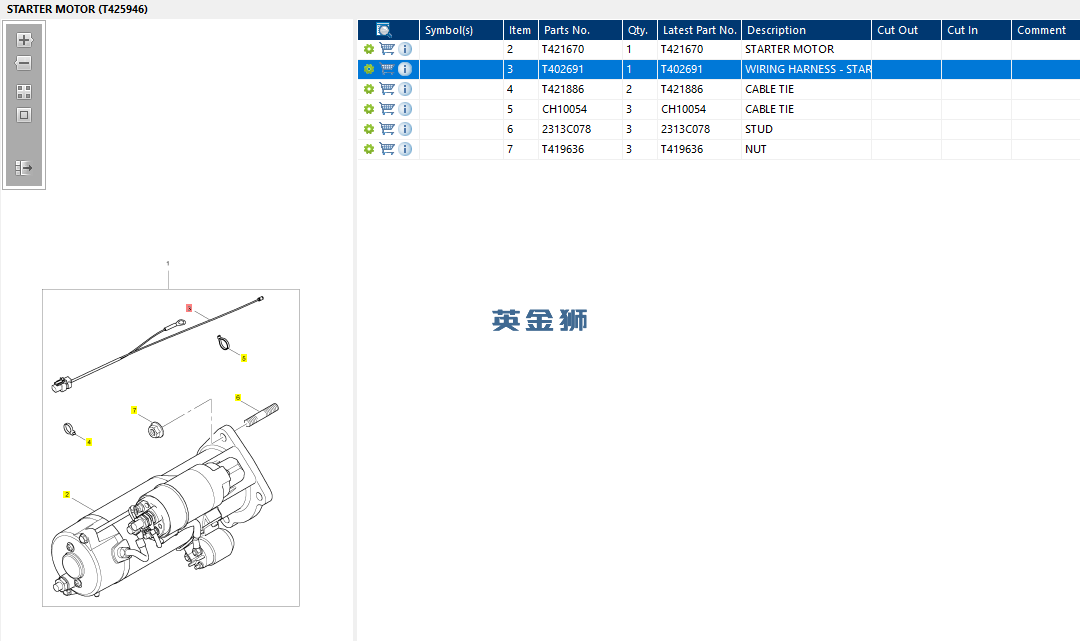Image resolution: width=1080 pixels, height=641 pixels.
Task: Click callout 2 on the starter motor diagram
Action: pyautogui.click(x=67, y=494)
